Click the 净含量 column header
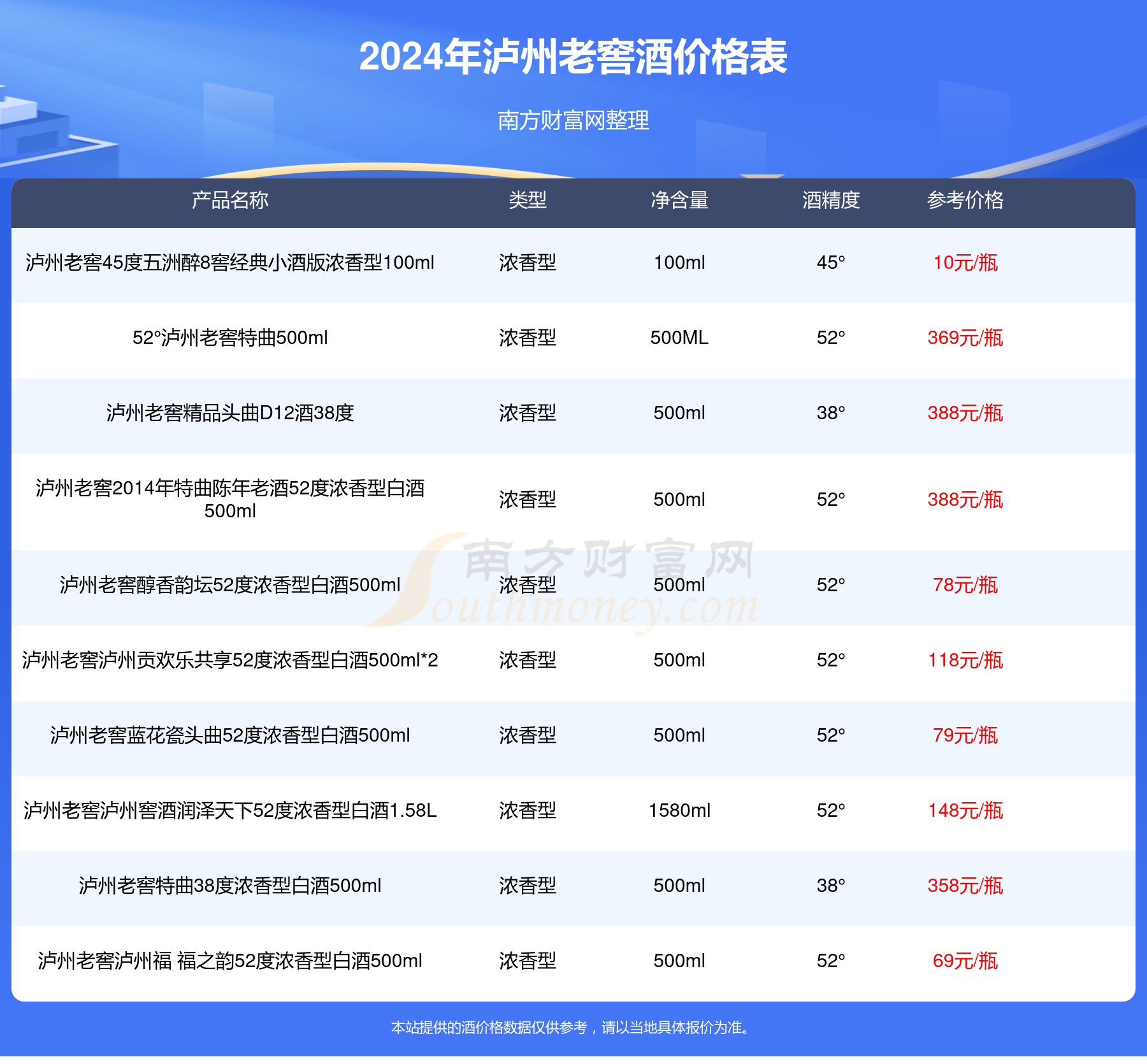 click(x=679, y=200)
